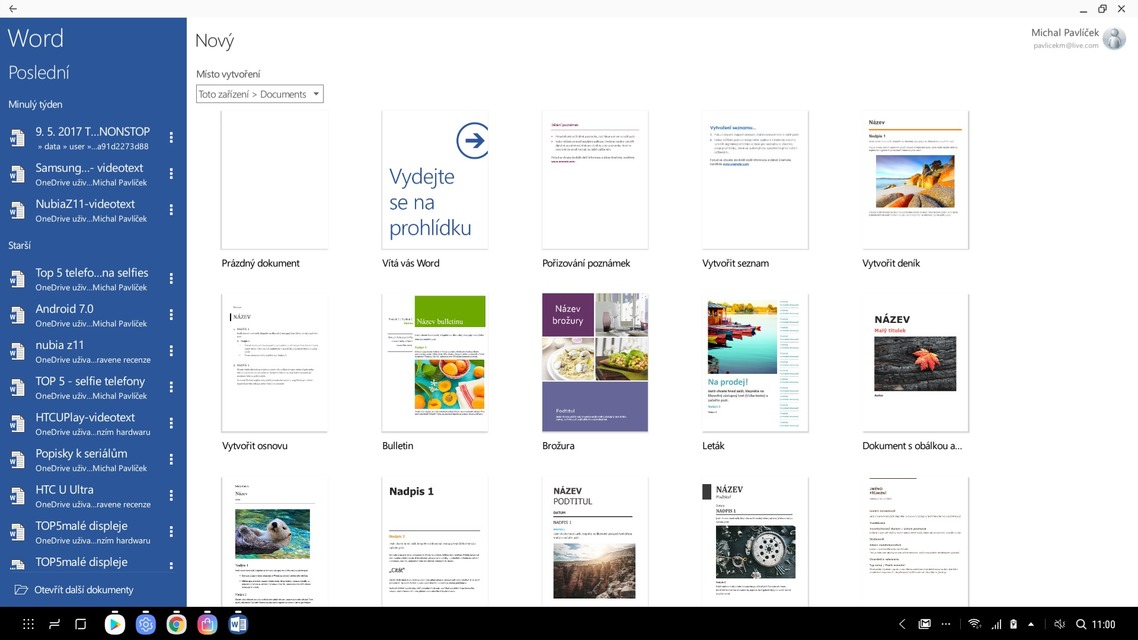Click the muted sound icon in the system tray

(x=1059, y=624)
